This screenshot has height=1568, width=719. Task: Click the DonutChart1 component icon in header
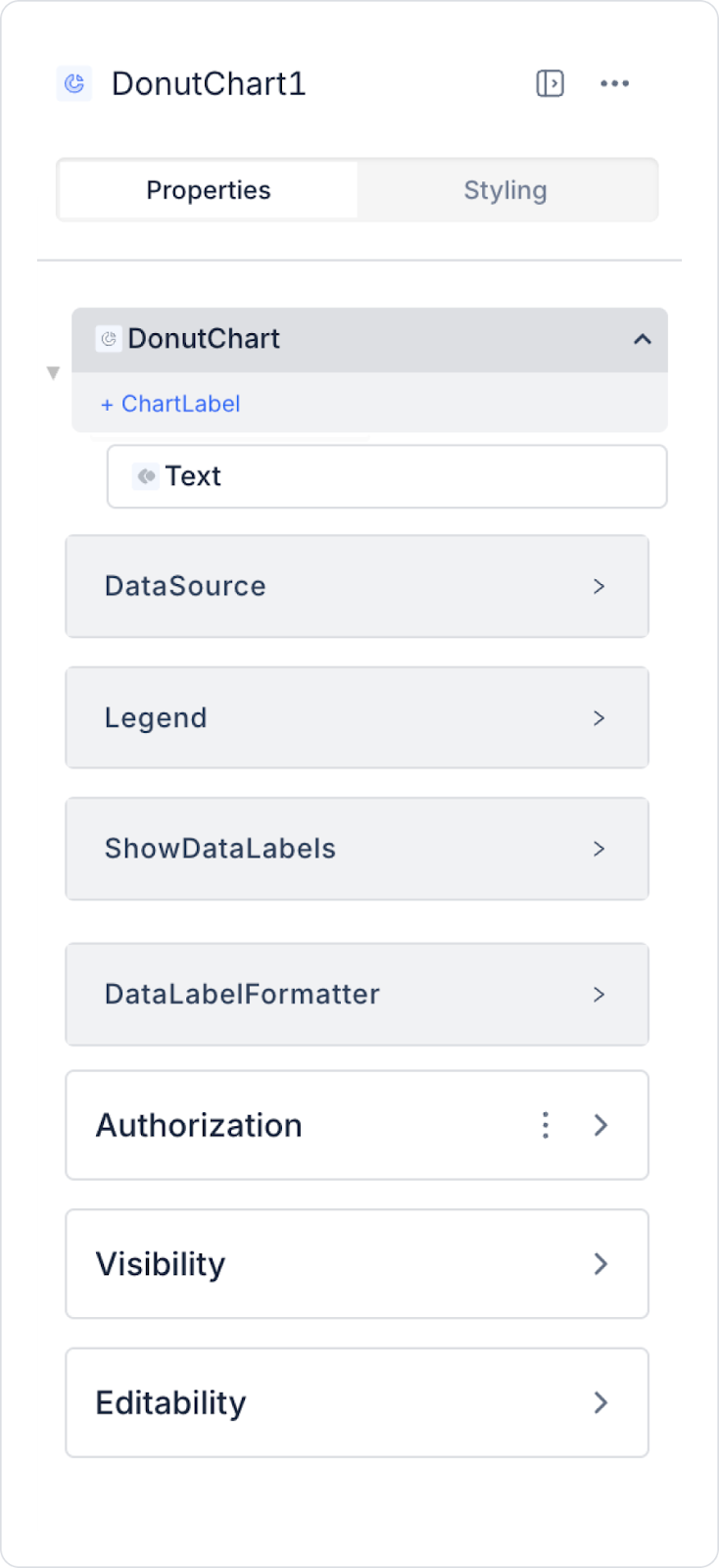point(74,84)
